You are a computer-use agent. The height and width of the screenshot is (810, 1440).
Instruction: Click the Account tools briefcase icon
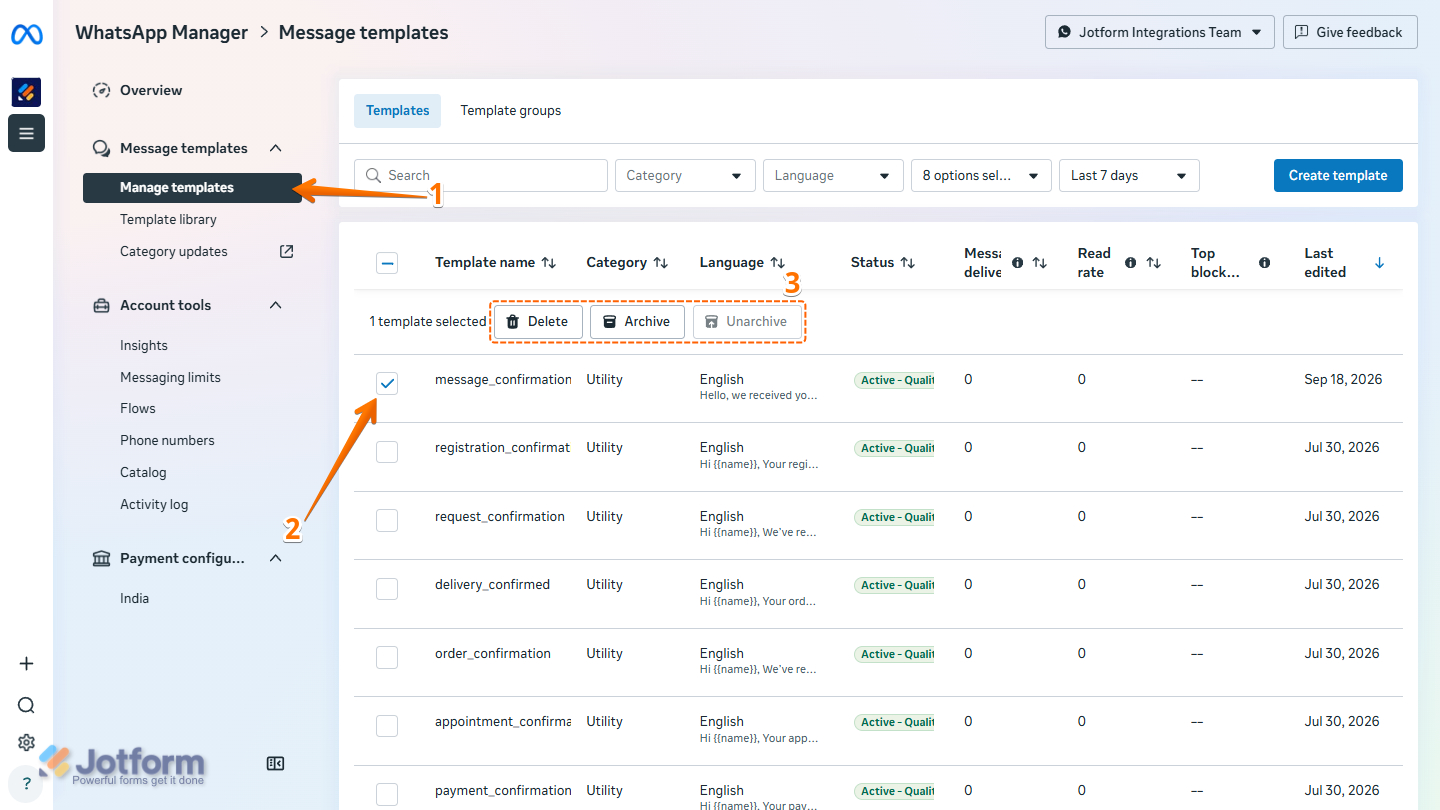pyautogui.click(x=101, y=305)
